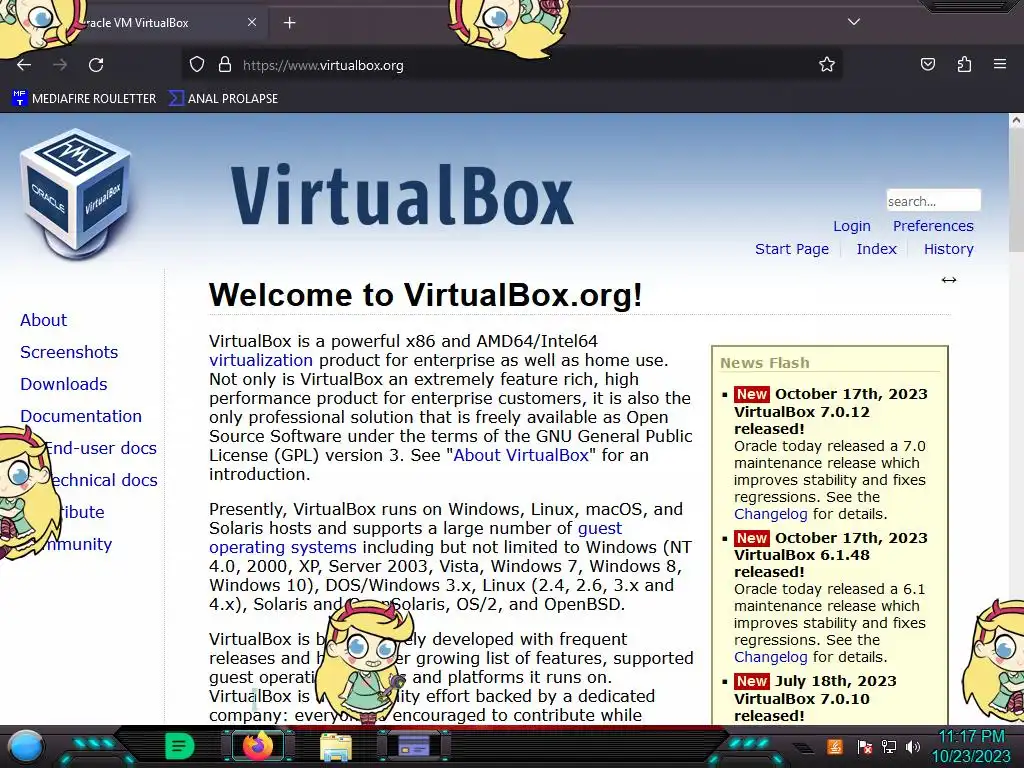The width and height of the screenshot is (1024, 768).
Task: Open the Firefox application hamburger menu
Action: (1000, 64)
